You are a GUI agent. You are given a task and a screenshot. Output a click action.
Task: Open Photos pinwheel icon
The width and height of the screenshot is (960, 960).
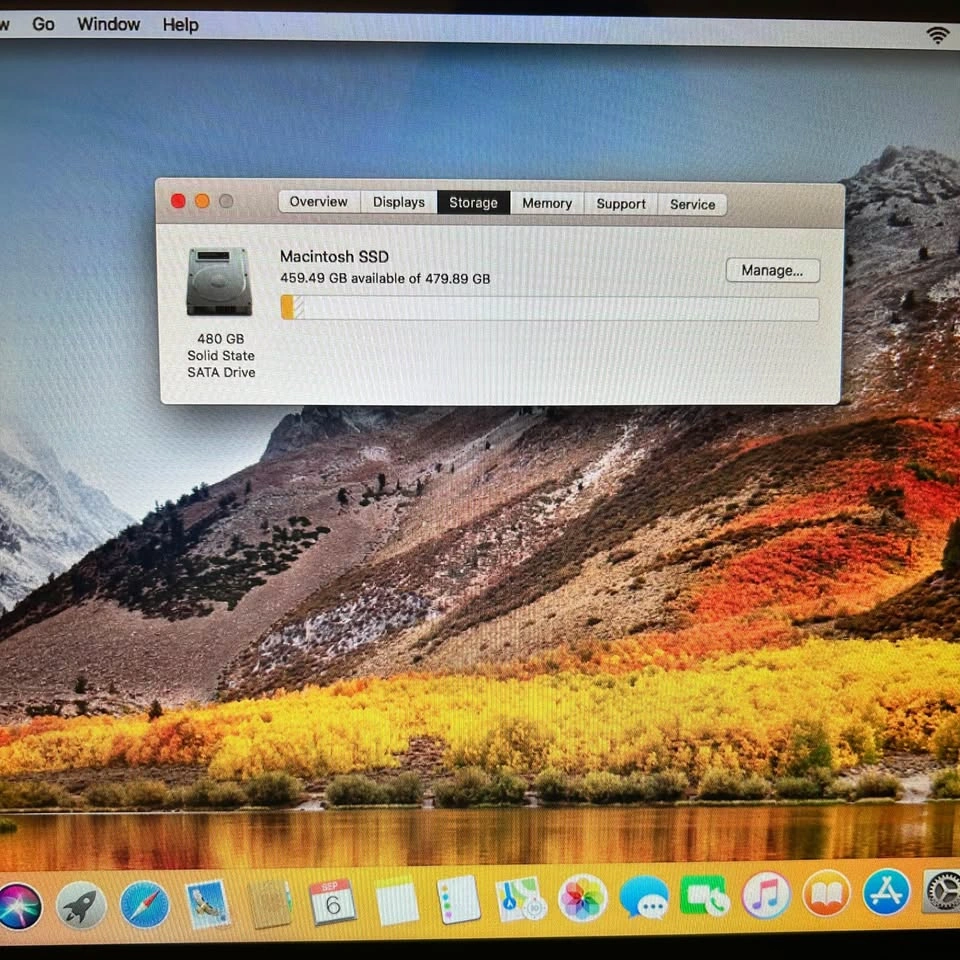(582, 898)
